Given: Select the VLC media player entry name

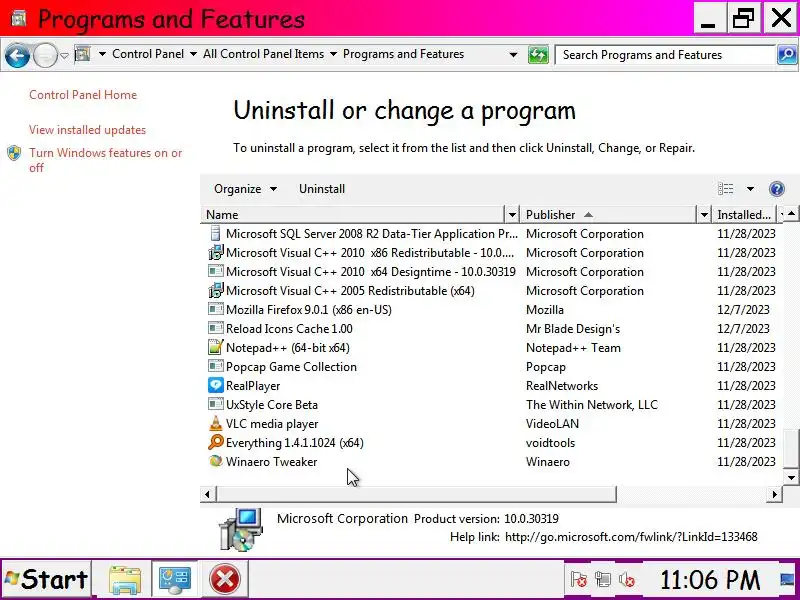Looking at the screenshot, I should (x=272, y=424).
